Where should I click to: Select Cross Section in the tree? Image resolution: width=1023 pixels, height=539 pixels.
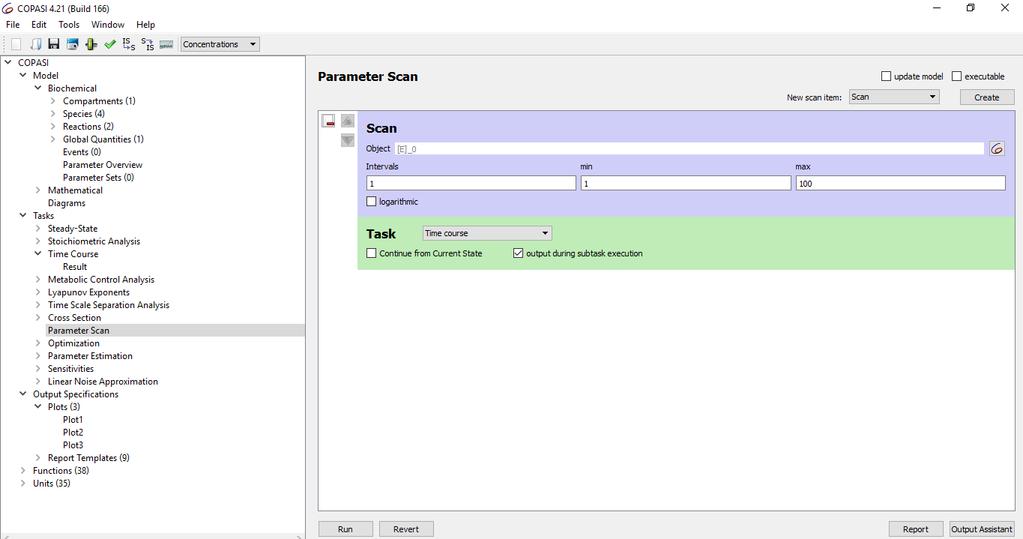(x=74, y=318)
